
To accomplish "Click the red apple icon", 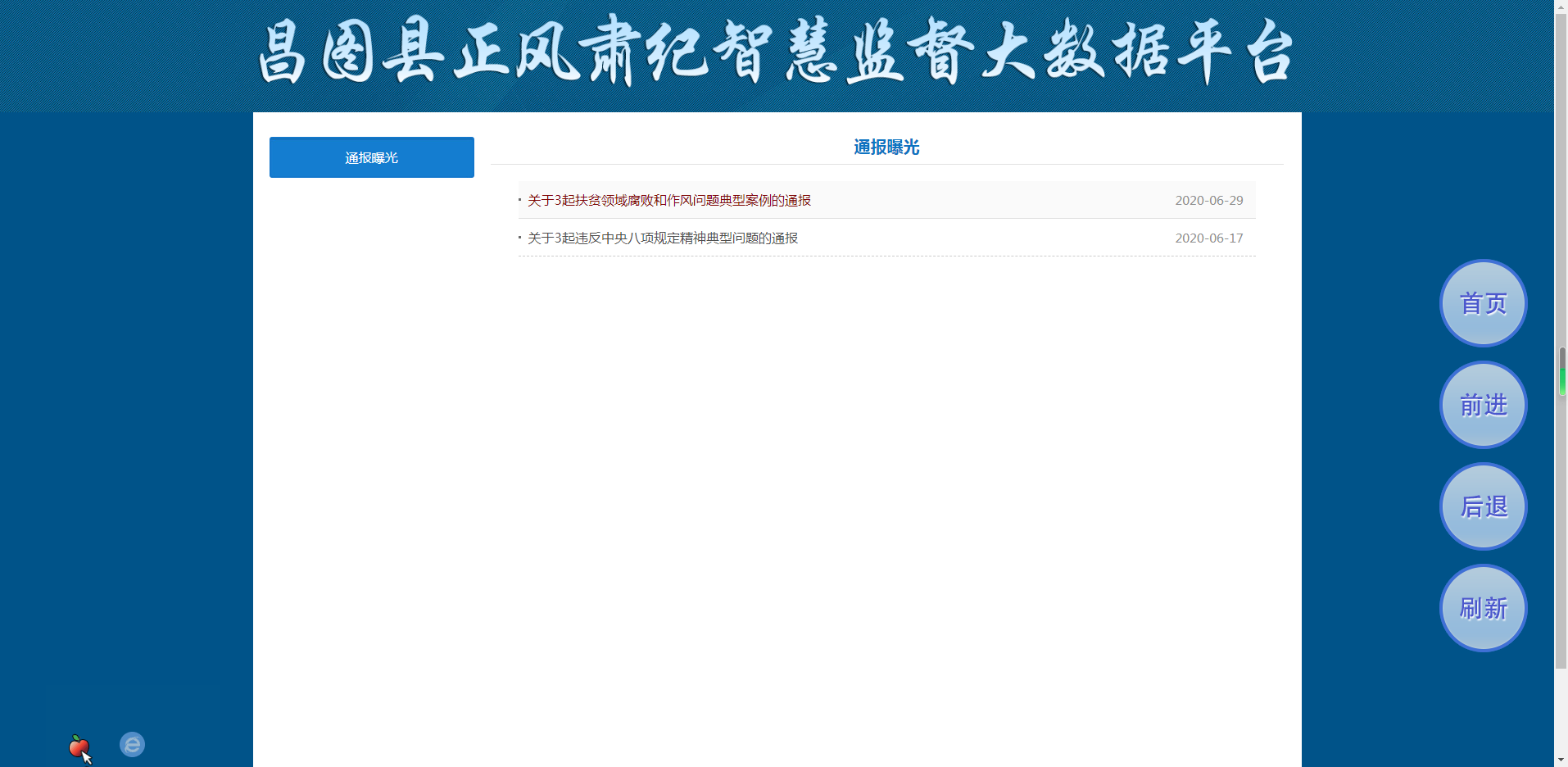I will 79,747.
